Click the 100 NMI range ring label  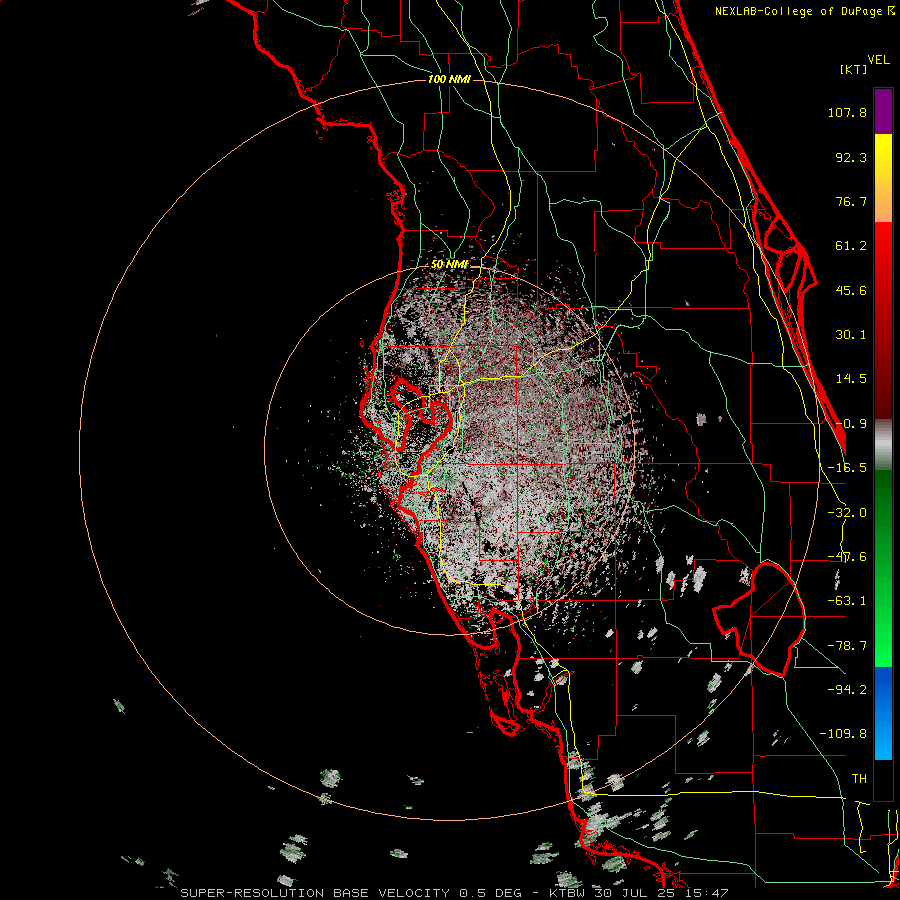pyautogui.click(x=449, y=79)
